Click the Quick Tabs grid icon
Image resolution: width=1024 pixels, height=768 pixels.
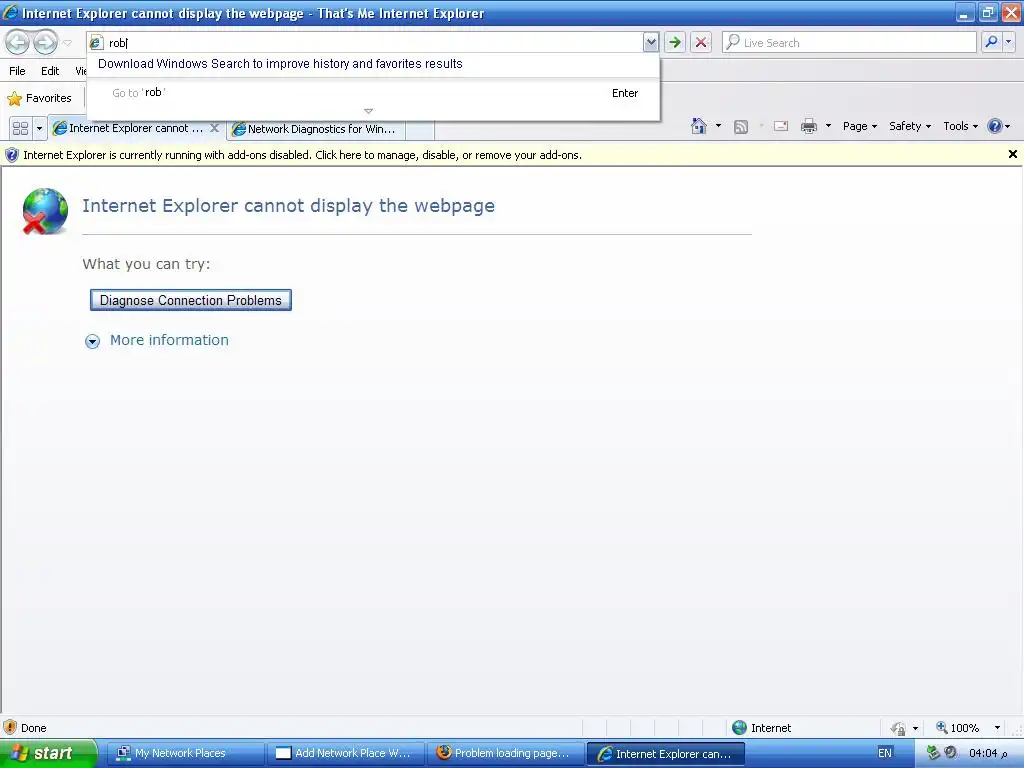click(x=20, y=128)
